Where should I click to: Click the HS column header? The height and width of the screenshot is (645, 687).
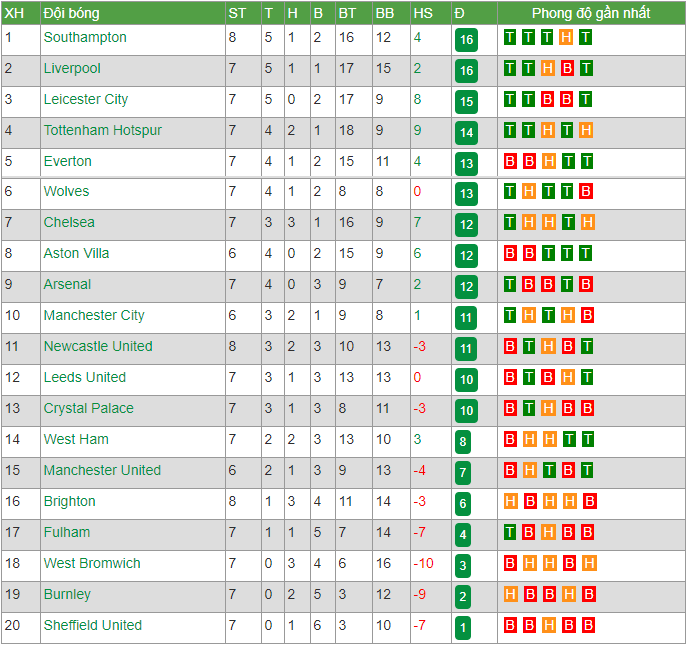(x=423, y=13)
